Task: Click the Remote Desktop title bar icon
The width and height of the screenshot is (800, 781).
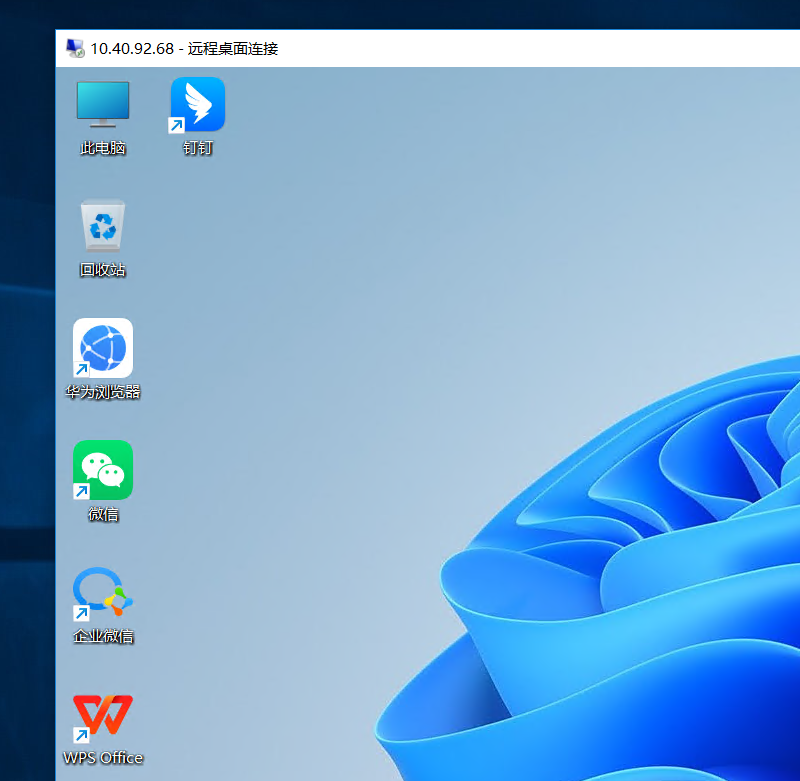Action: (x=75, y=48)
